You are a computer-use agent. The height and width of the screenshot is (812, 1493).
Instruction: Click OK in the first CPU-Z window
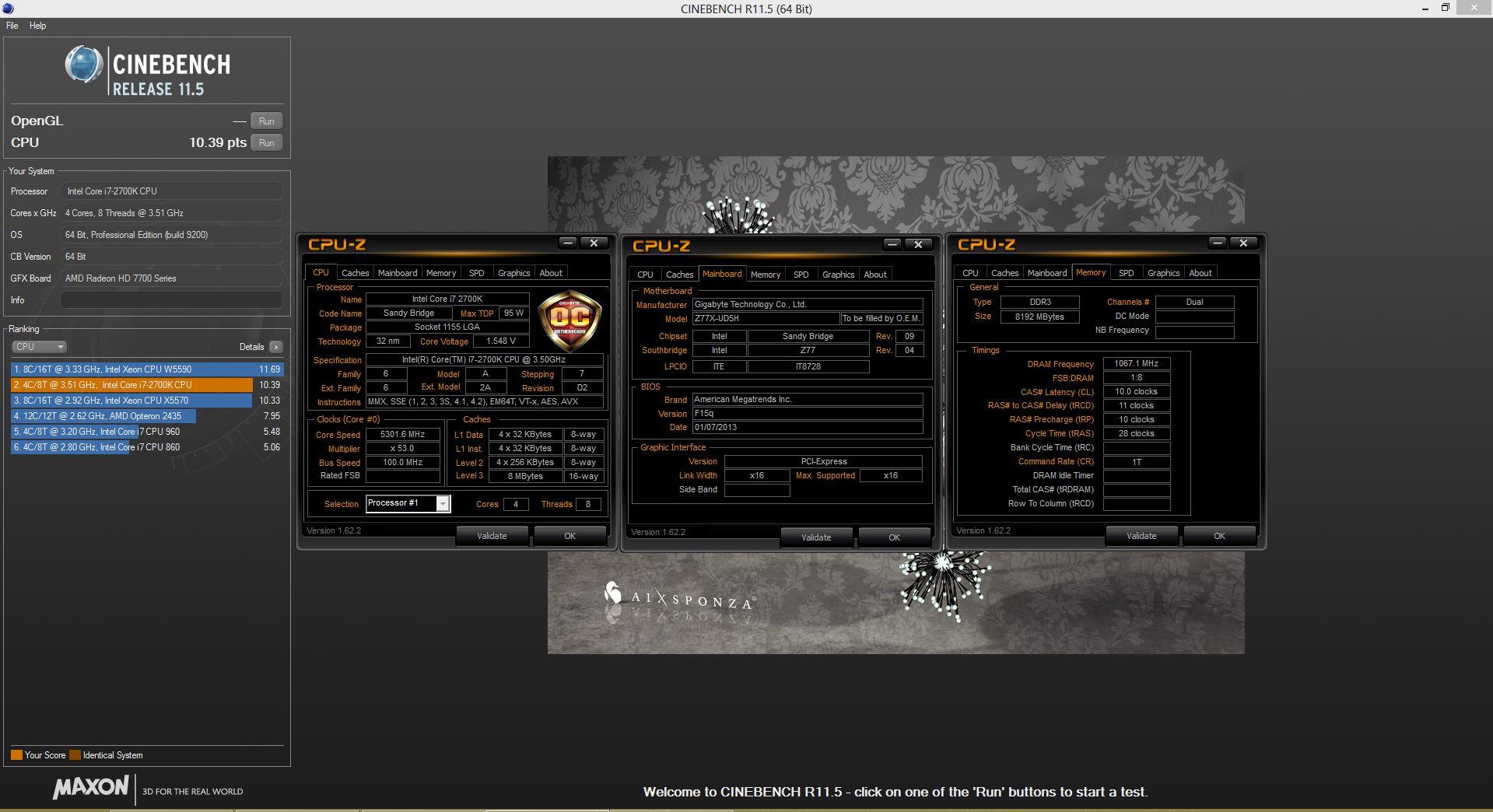tap(570, 536)
